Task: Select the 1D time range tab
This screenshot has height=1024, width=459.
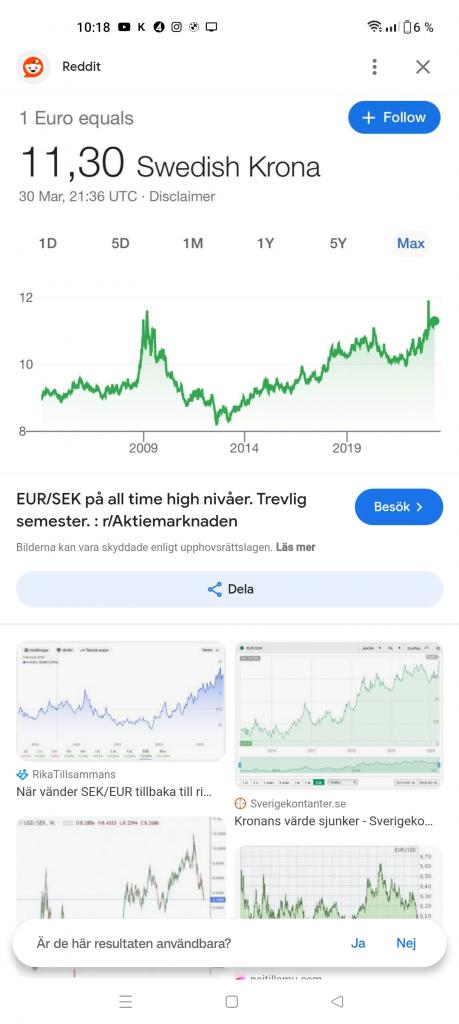Action: pos(48,244)
